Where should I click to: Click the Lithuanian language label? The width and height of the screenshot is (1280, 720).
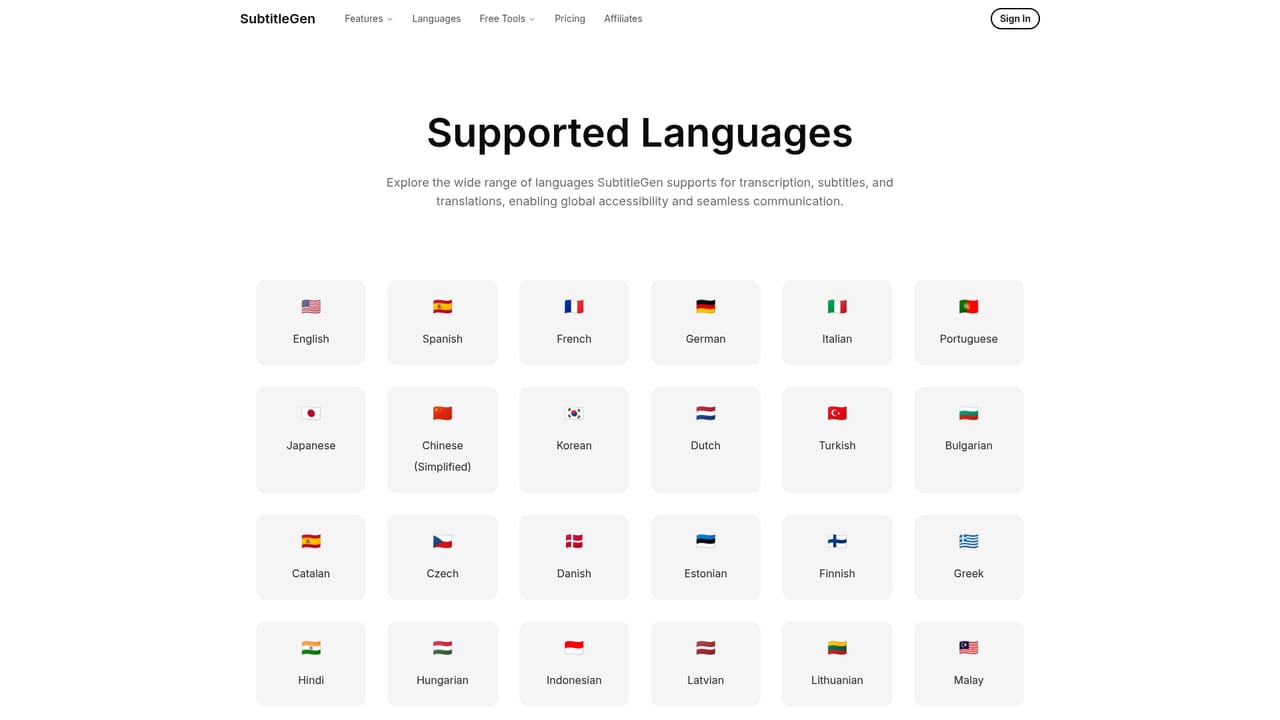tap(837, 680)
